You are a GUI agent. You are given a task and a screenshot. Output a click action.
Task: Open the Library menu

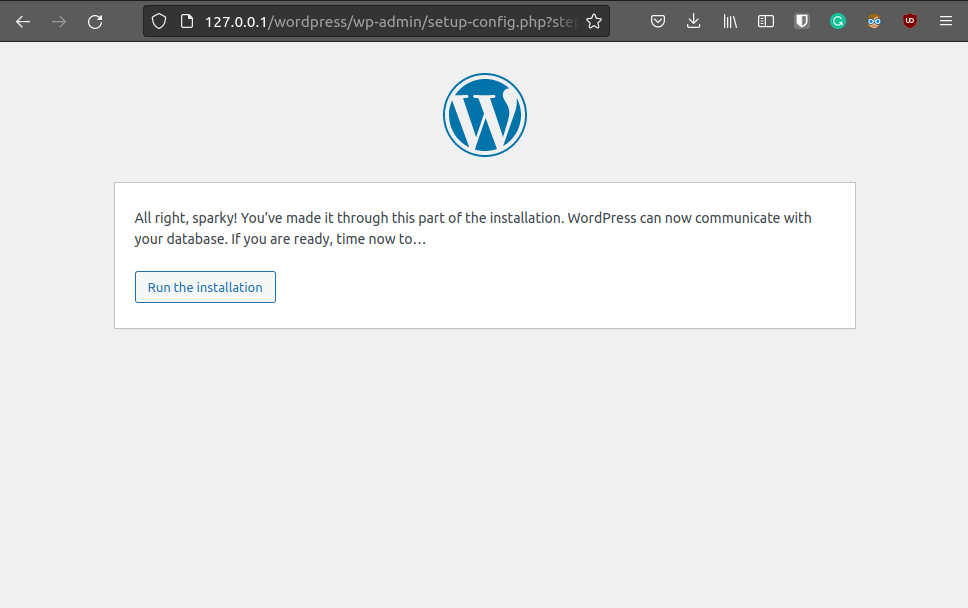pyautogui.click(x=730, y=22)
